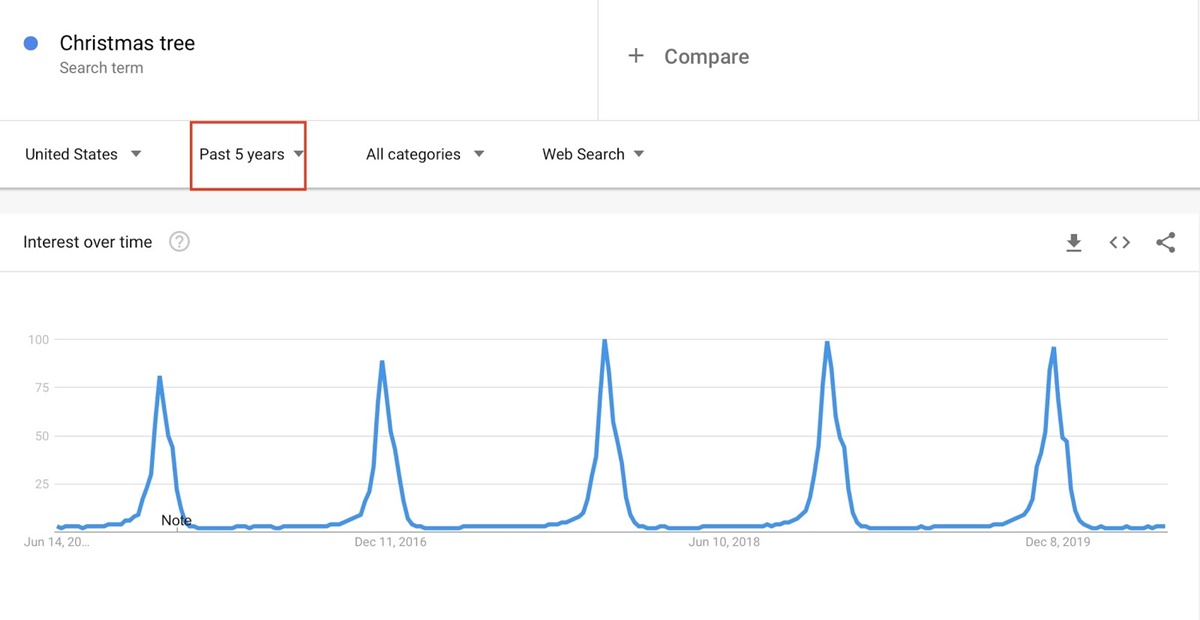Open the All categories dropdown
The width and height of the screenshot is (1200, 620).
pos(425,154)
